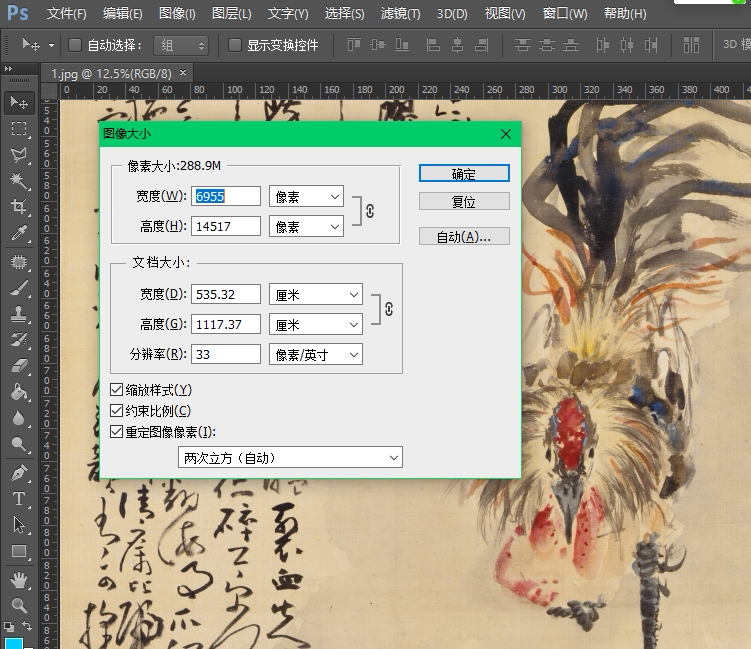Uncheck 约束比例 checkbox
Screen dimensions: 751x649
[116, 410]
